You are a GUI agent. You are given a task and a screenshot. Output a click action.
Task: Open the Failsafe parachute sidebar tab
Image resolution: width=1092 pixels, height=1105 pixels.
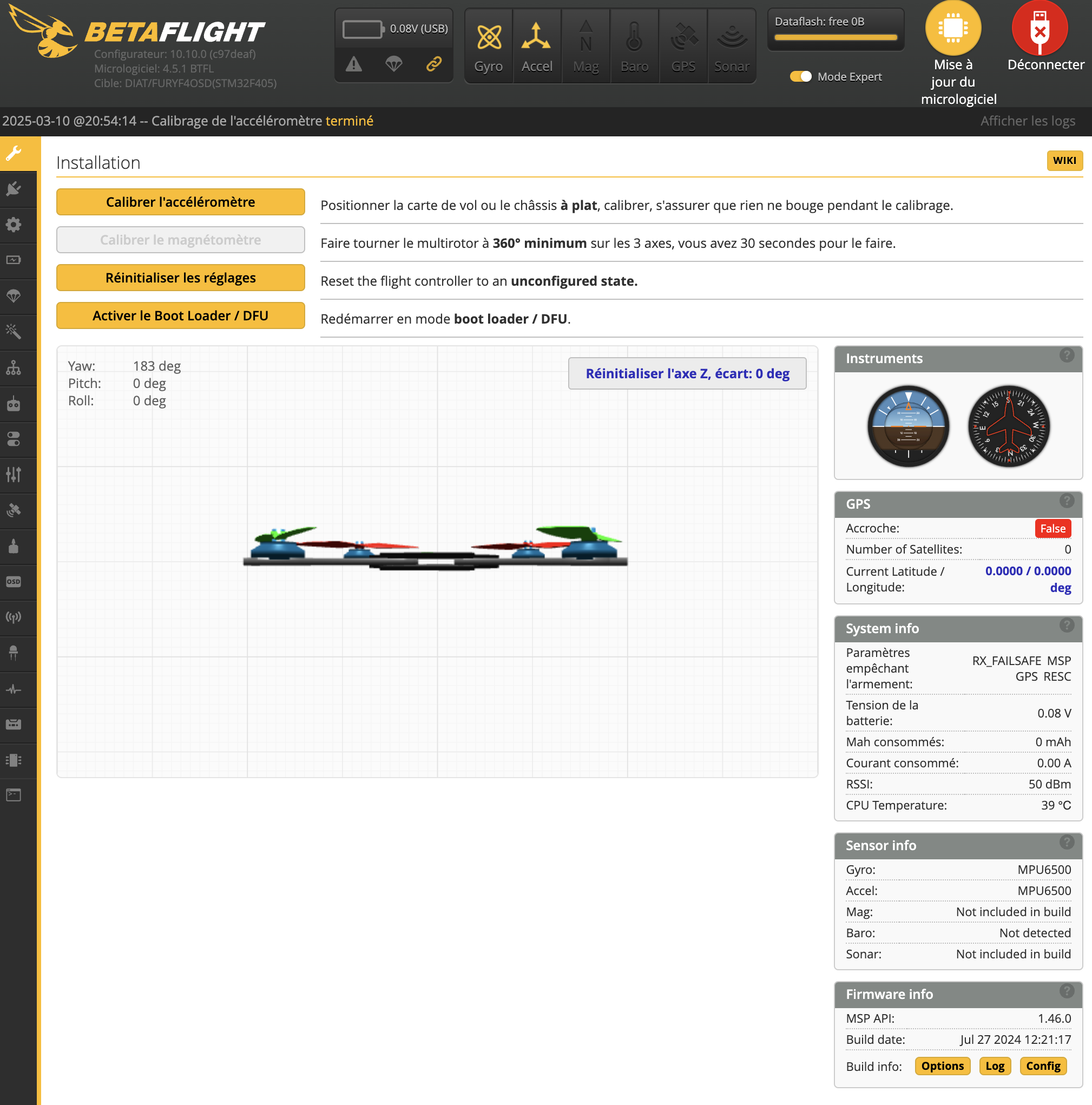pos(14,295)
